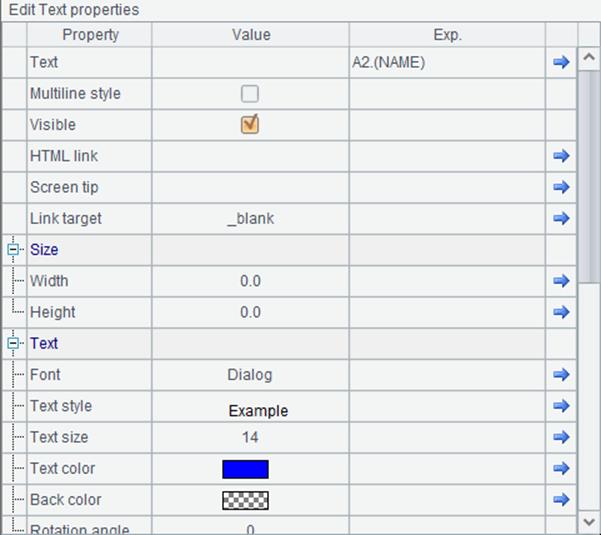Click the Screen tip expression arrow
Image resolution: width=601 pixels, height=535 pixels.
point(561,187)
